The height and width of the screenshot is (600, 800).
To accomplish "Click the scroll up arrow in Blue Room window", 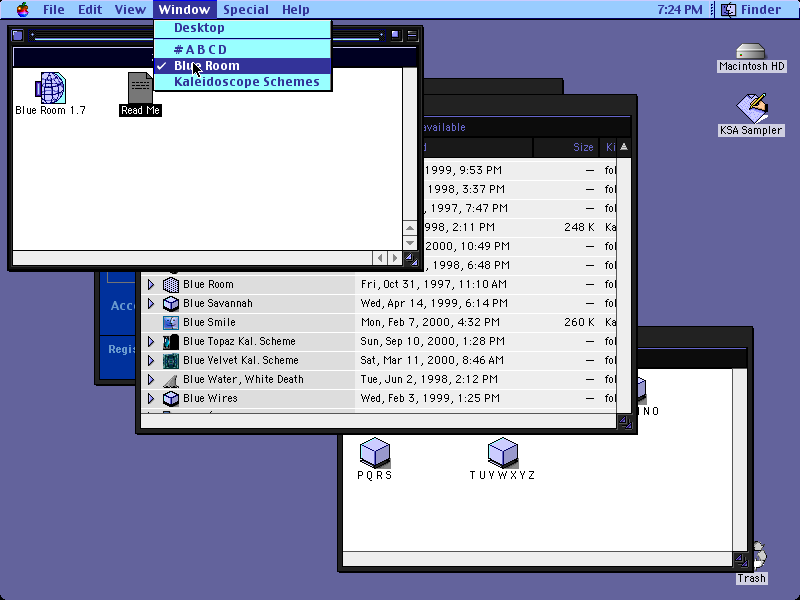I will [410, 228].
